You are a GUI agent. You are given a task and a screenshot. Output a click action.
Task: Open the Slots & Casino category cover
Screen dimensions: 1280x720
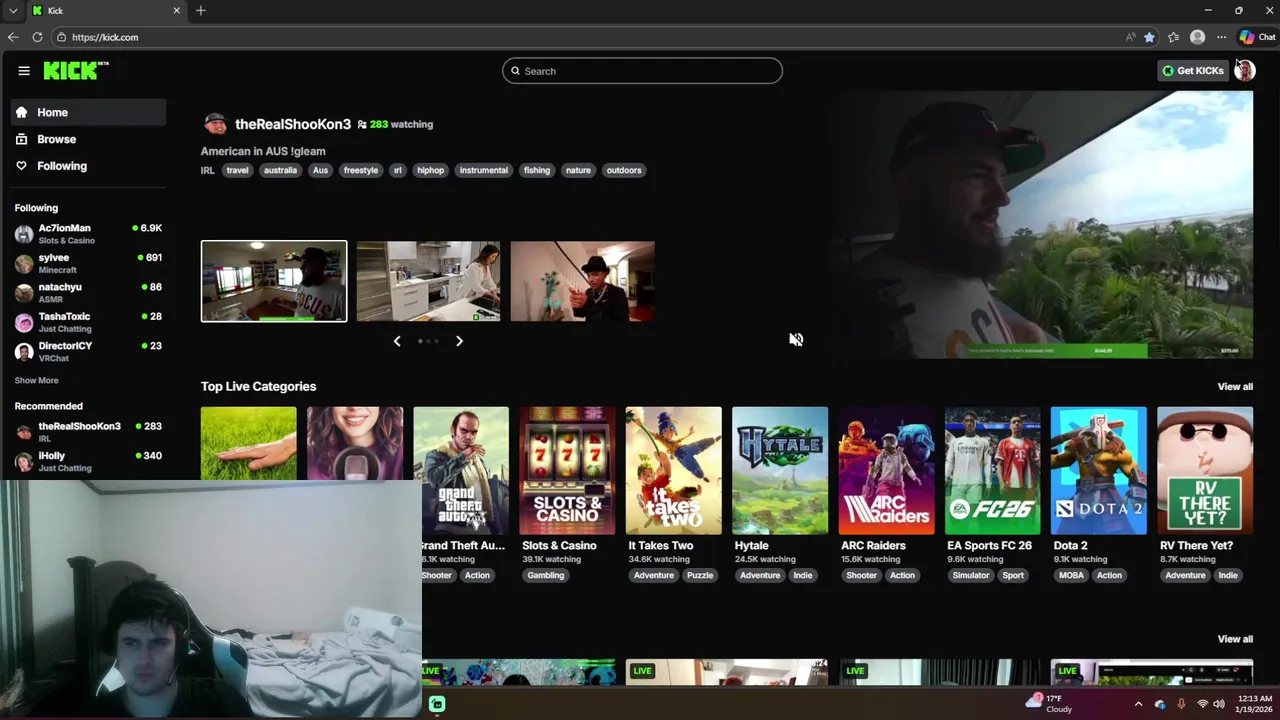(567, 470)
